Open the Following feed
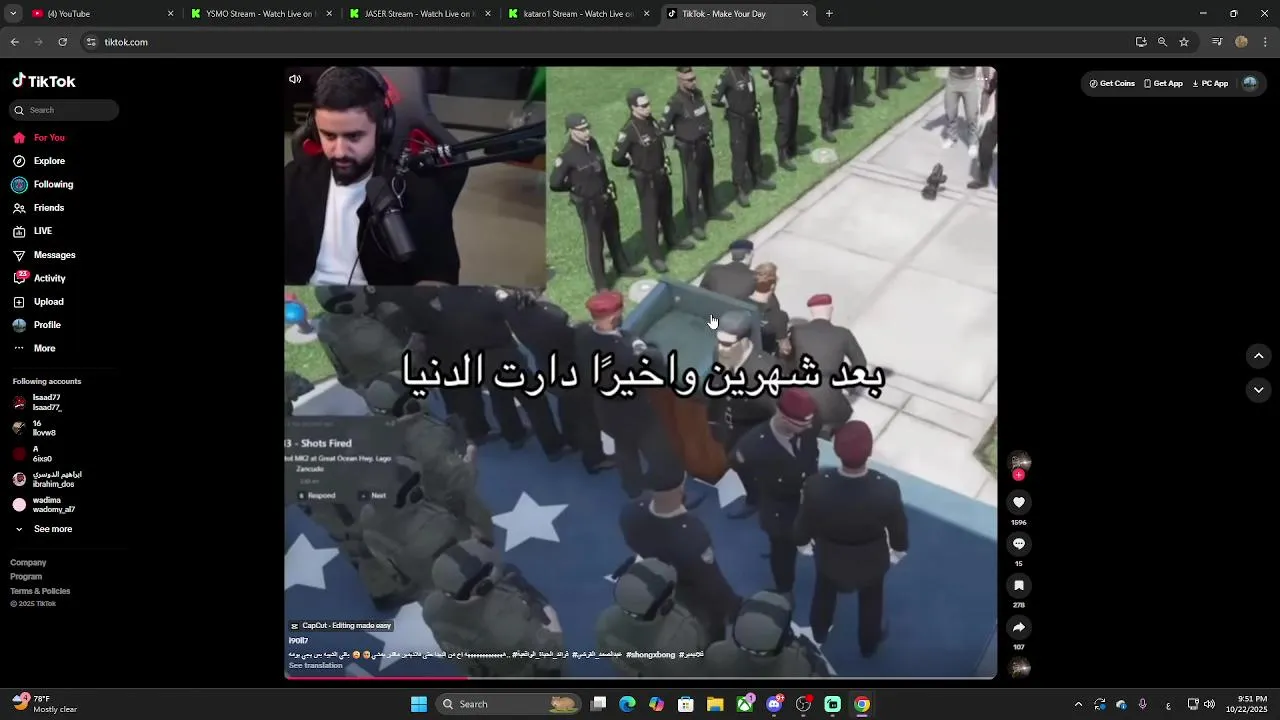The height and width of the screenshot is (720, 1280). (x=42, y=185)
